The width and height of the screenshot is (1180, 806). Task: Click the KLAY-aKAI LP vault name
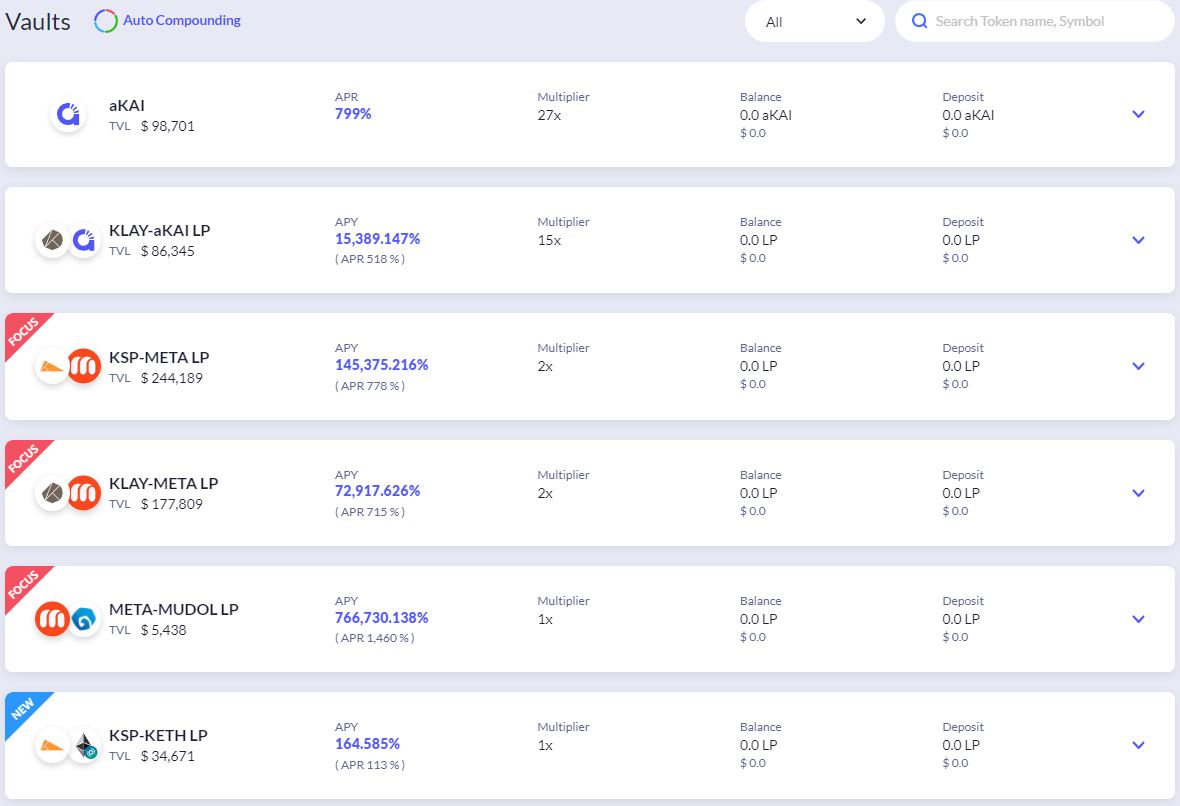click(x=160, y=230)
